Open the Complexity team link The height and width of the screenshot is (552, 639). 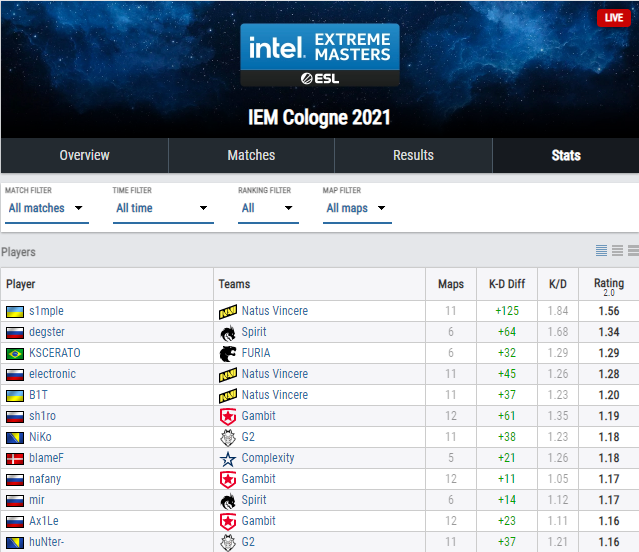268,458
